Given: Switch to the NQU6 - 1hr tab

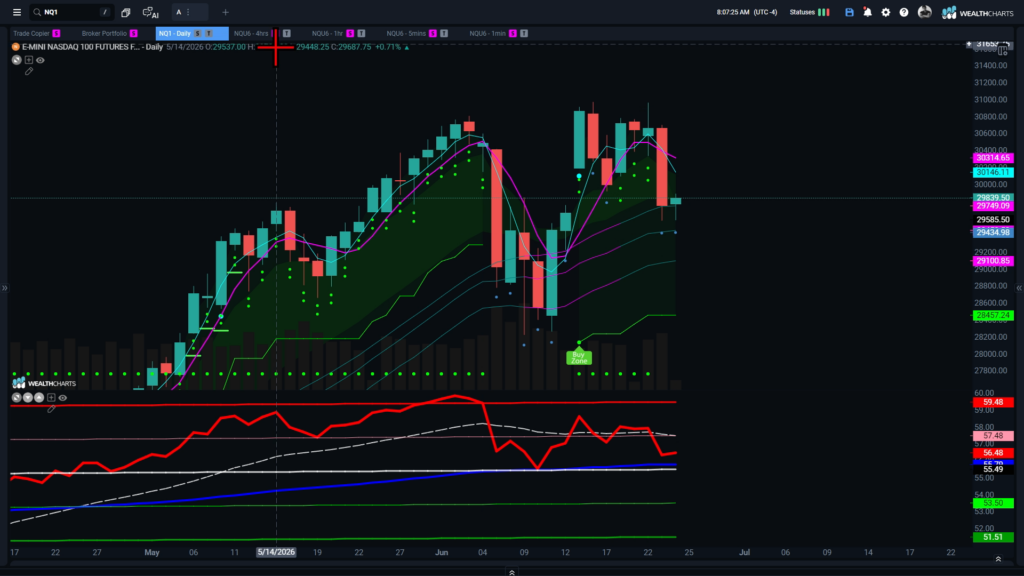Looking at the screenshot, I should (x=327, y=33).
